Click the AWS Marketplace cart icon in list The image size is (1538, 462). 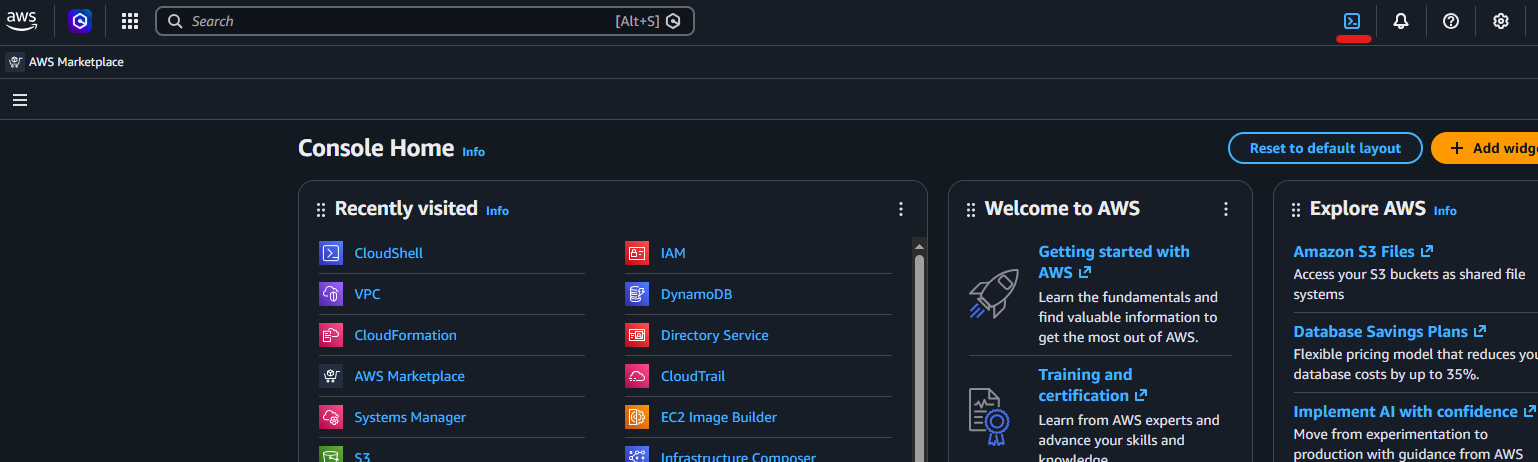tap(331, 376)
